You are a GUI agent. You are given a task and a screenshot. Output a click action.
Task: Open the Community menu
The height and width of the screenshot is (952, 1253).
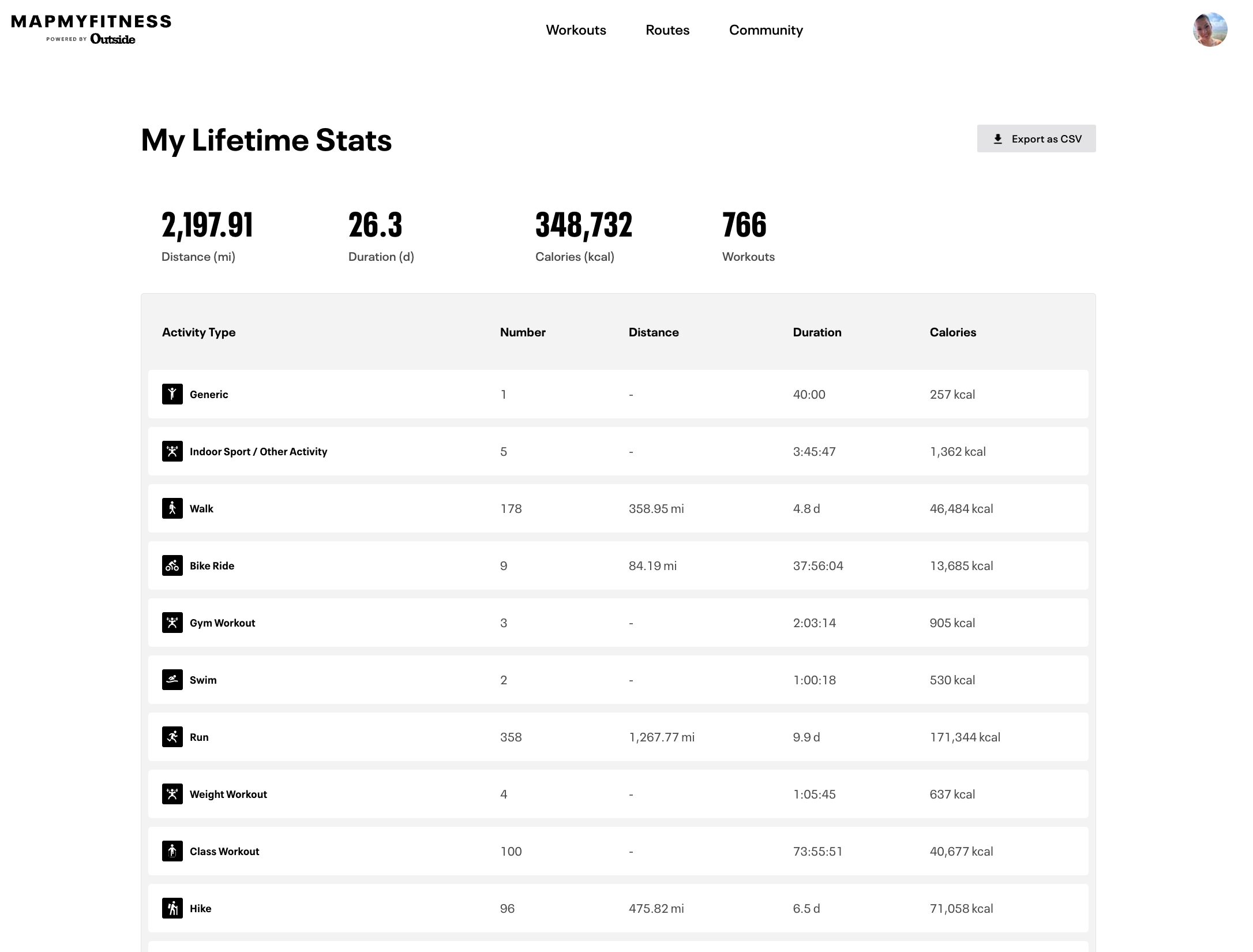click(x=766, y=30)
